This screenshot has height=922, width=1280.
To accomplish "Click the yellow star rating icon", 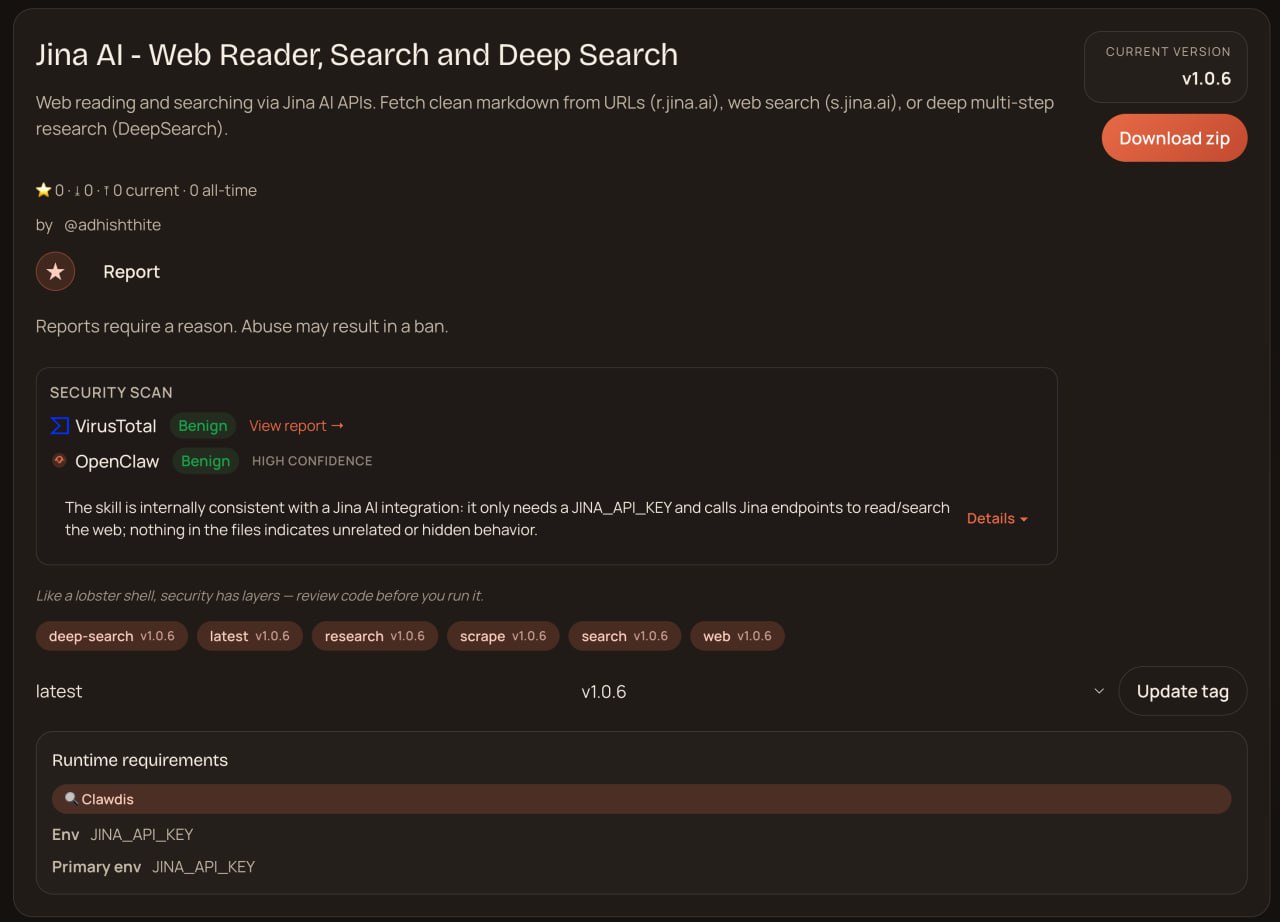I will click(x=43, y=190).
